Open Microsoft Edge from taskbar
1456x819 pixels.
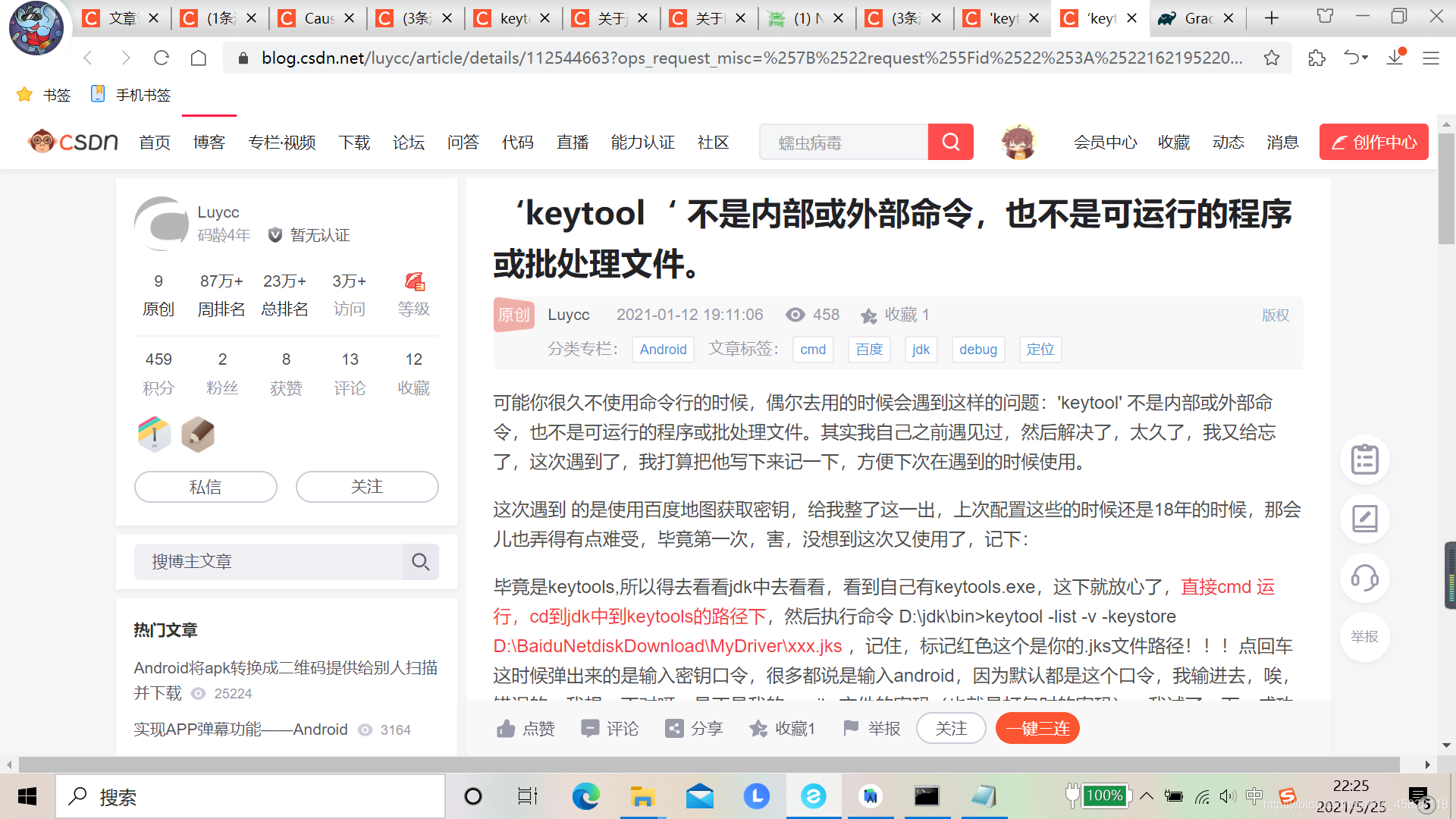585,796
